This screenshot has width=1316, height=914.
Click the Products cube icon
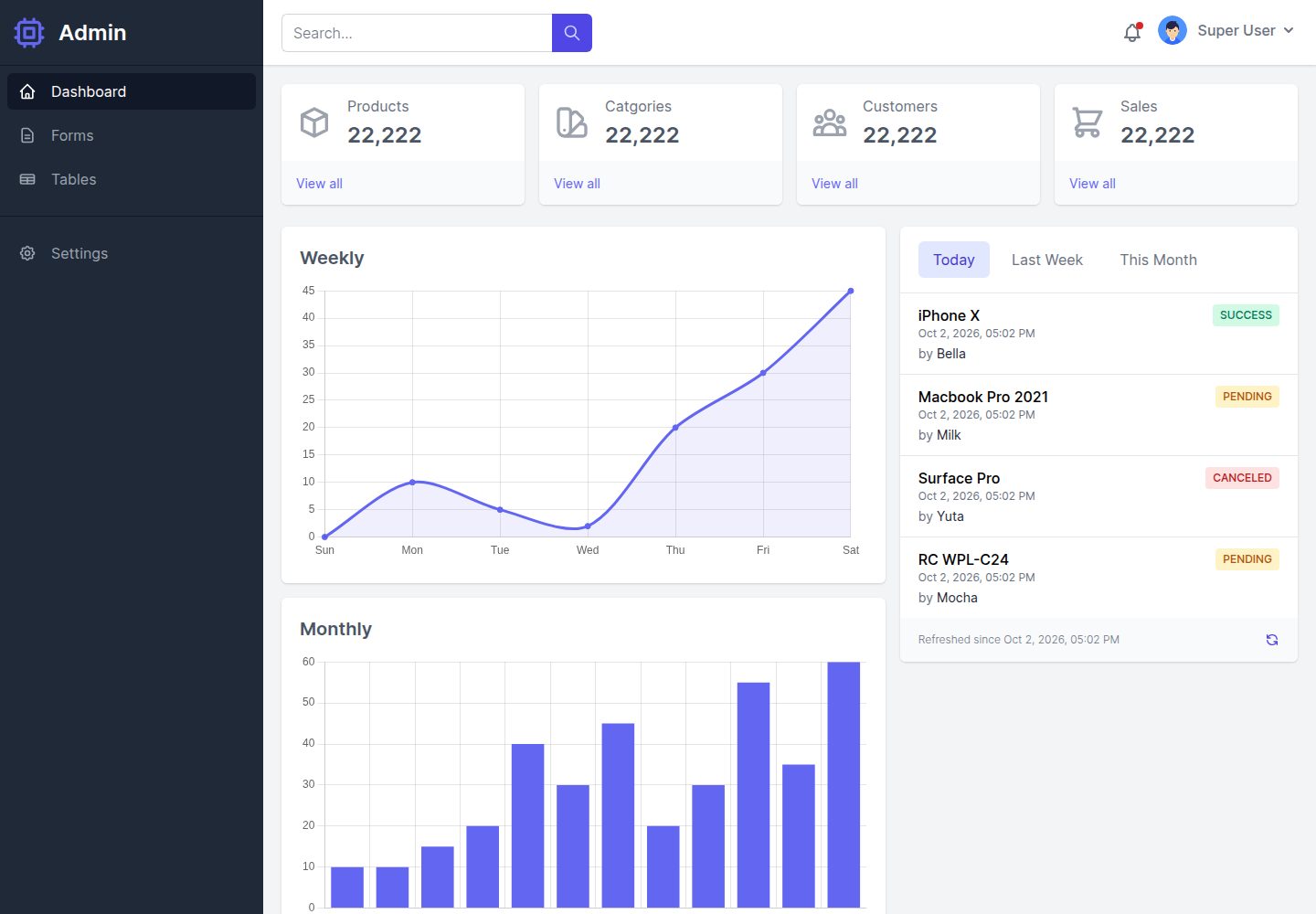click(x=314, y=122)
